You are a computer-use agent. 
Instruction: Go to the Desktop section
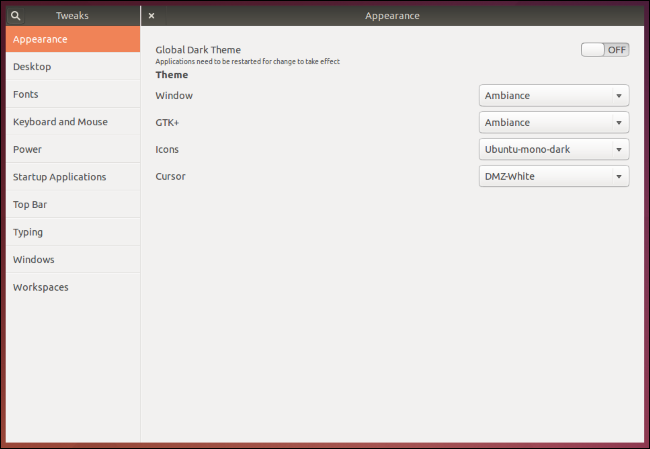tap(73, 66)
